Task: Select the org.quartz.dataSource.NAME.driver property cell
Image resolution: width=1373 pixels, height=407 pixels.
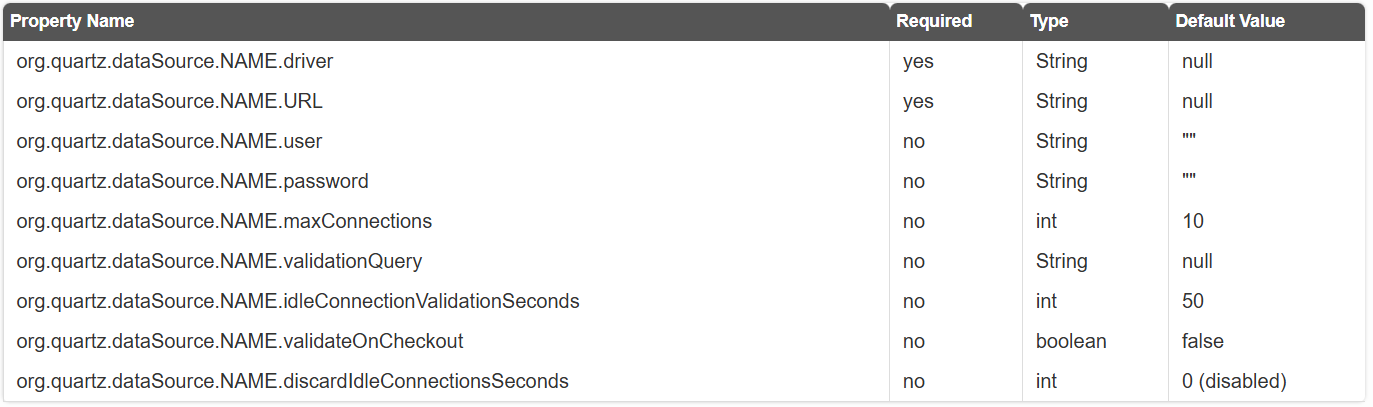Action: [446, 61]
